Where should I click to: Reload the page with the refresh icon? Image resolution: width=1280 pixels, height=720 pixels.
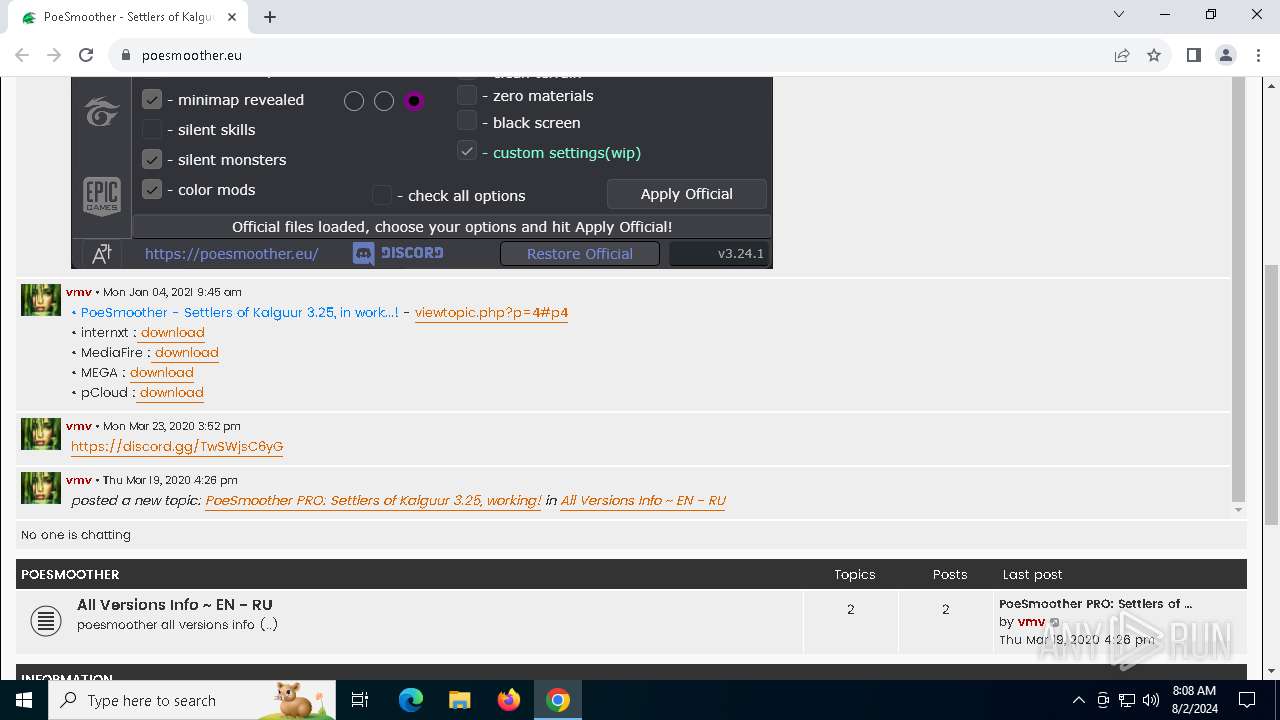[86, 55]
